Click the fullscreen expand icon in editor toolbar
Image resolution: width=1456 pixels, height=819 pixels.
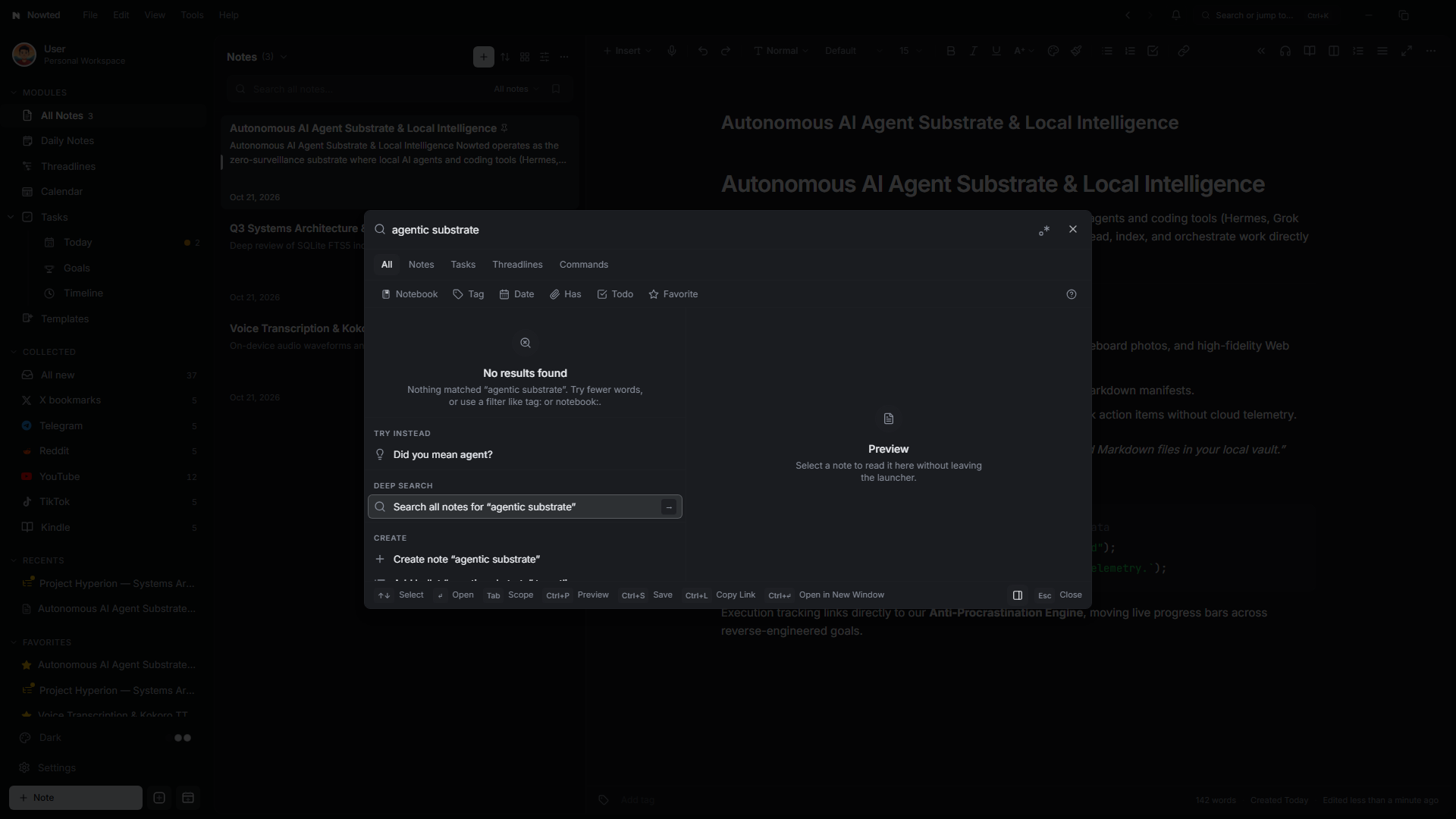1407,51
